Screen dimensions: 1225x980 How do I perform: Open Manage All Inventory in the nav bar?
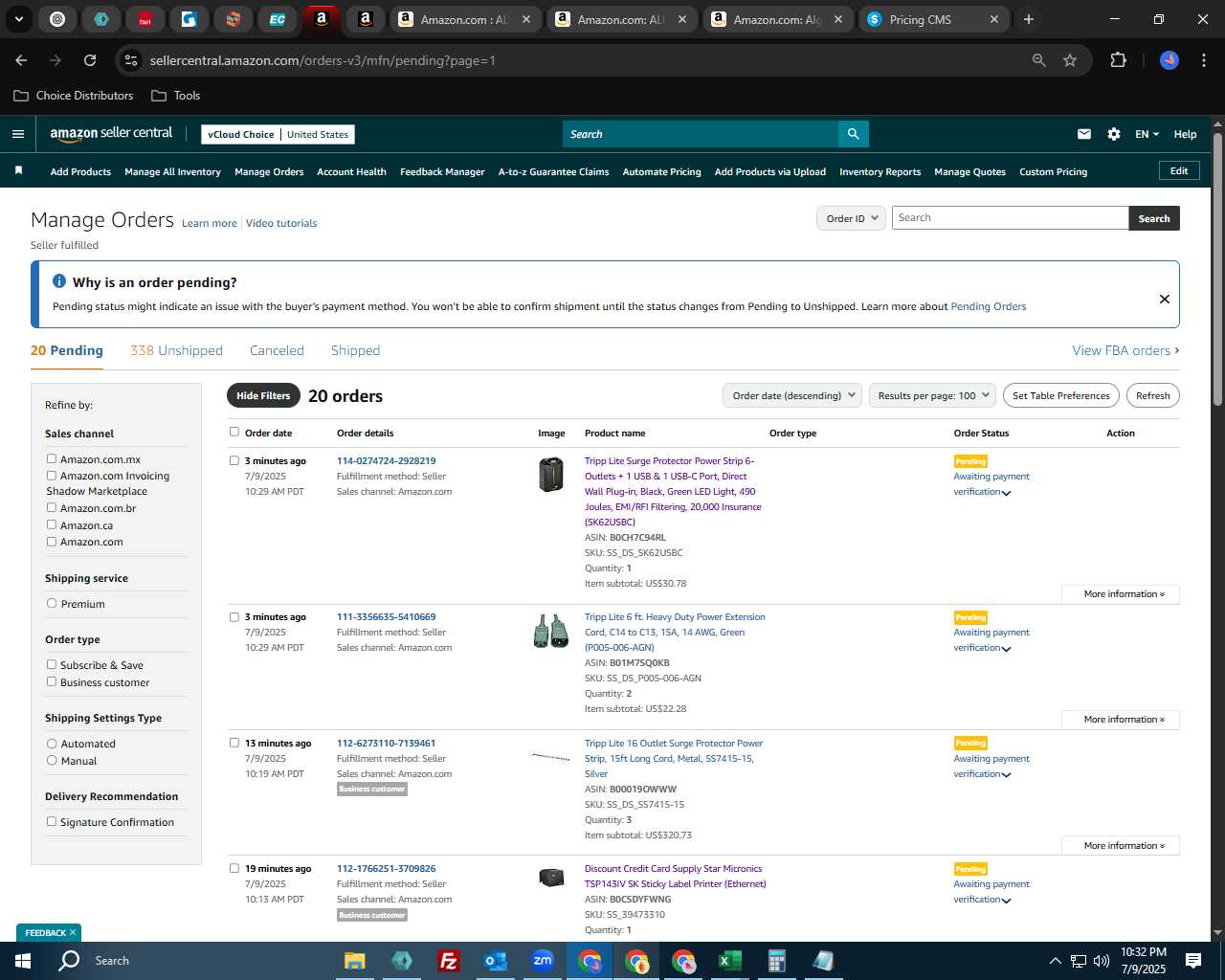(x=172, y=171)
